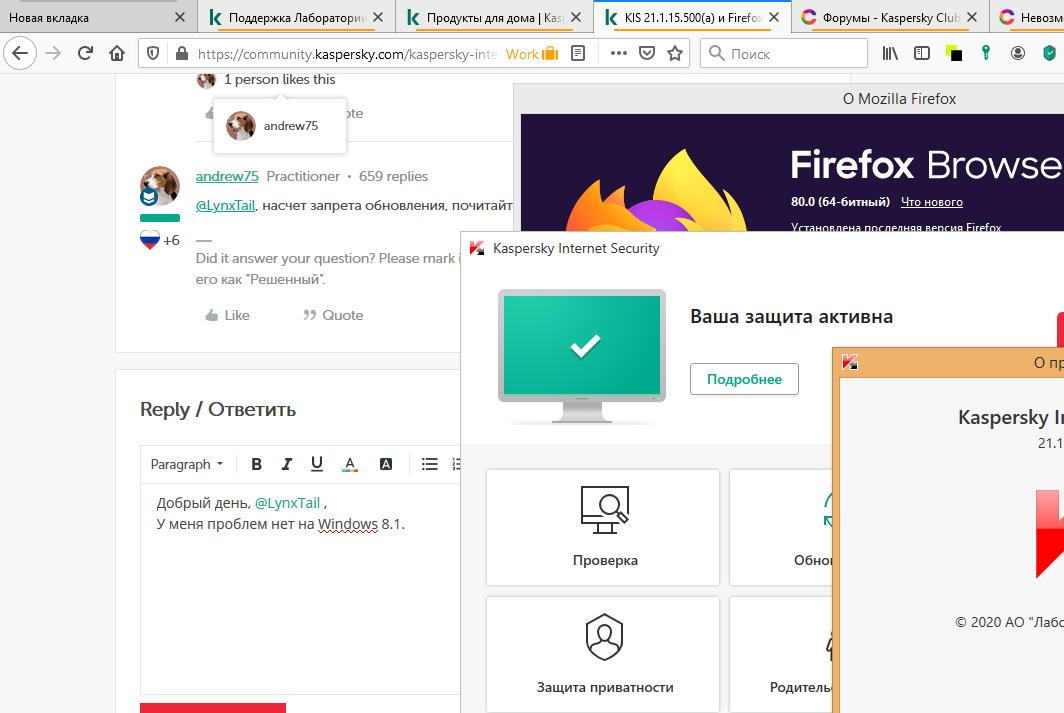Click the green and black squares extension icon
This screenshot has height=713, width=1064.
pos(953,53)
